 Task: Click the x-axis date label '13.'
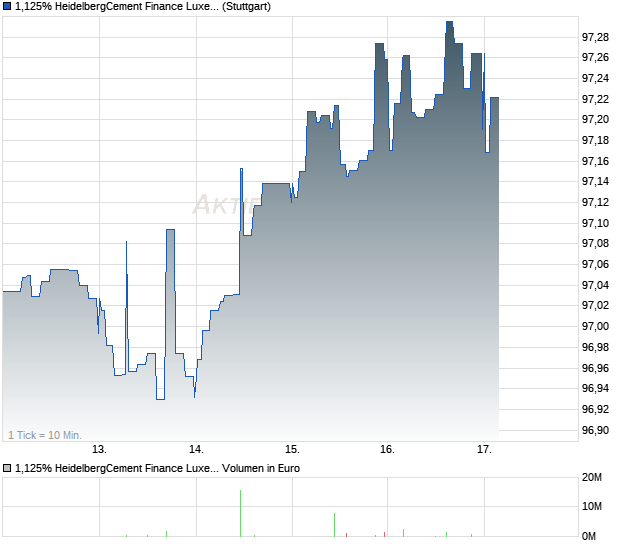click(x=99, y=450)
